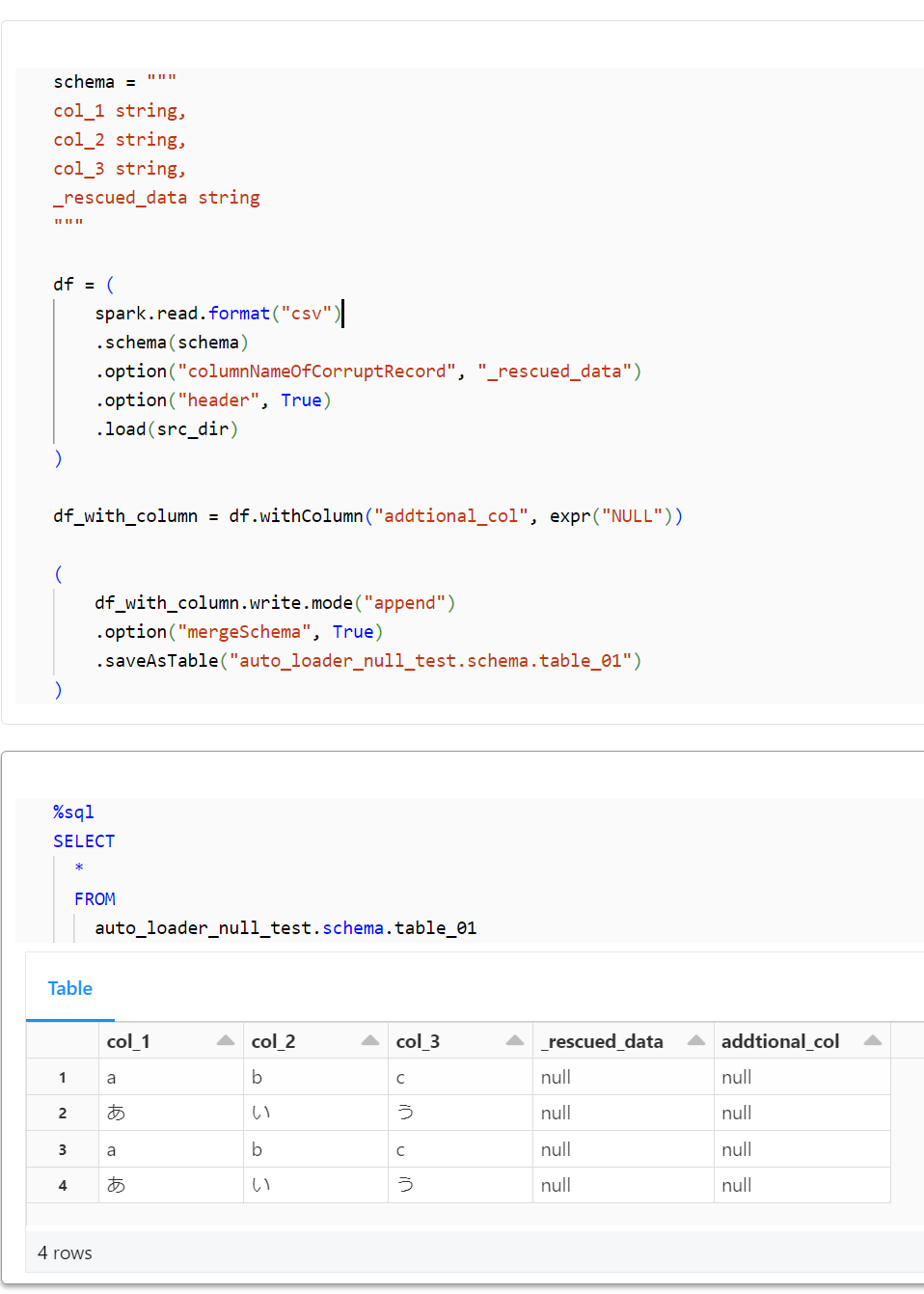Click cell 'b' in row 1
The width and height of the screenshot is (924, 1294).
click(x=315, y=1077)
